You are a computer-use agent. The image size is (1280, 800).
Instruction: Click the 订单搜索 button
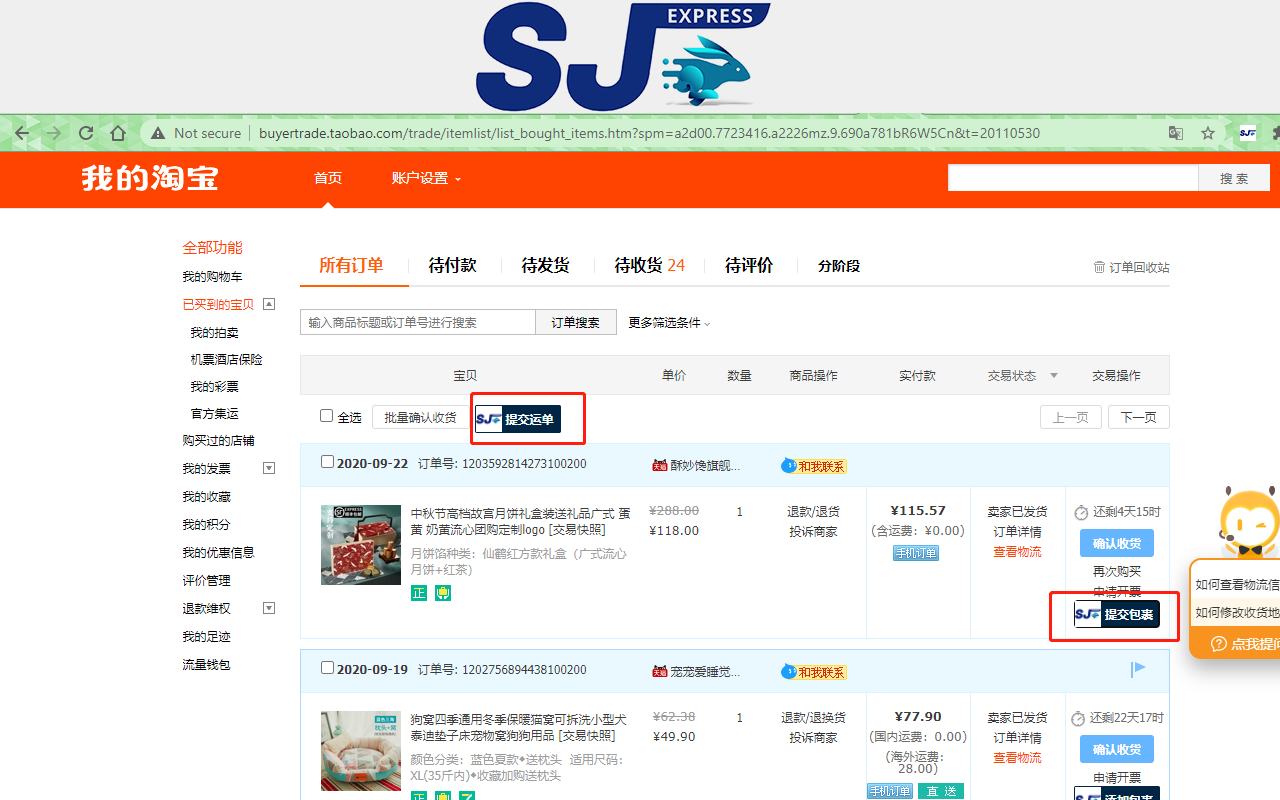click(x=576, y=322)
